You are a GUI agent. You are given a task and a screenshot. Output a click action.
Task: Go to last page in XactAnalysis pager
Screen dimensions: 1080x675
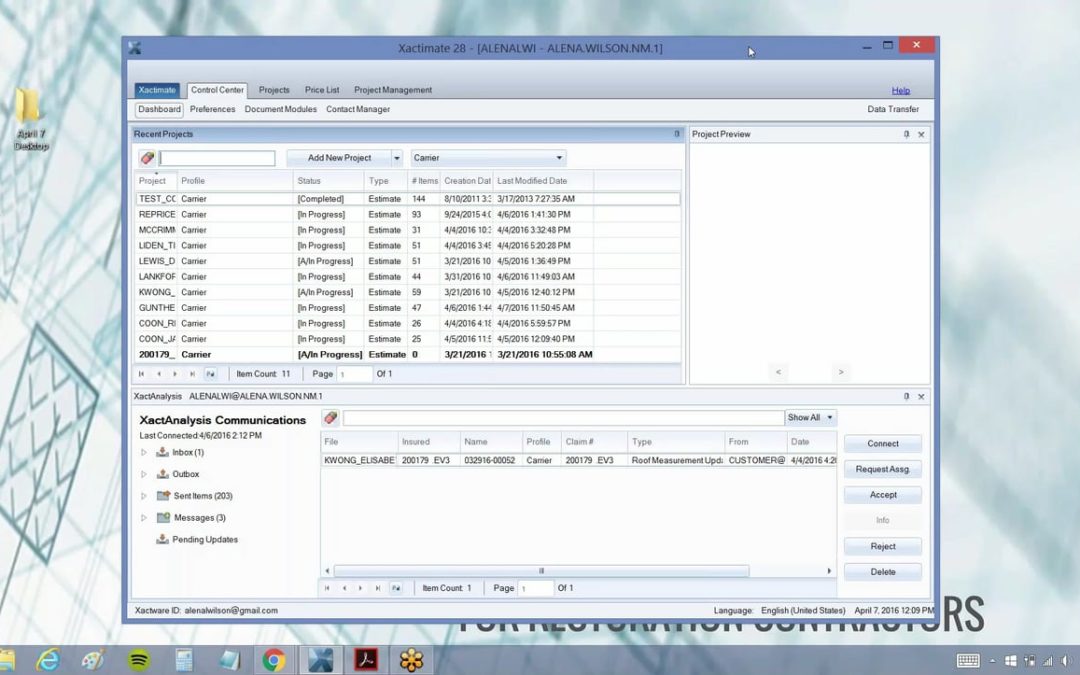377,588
